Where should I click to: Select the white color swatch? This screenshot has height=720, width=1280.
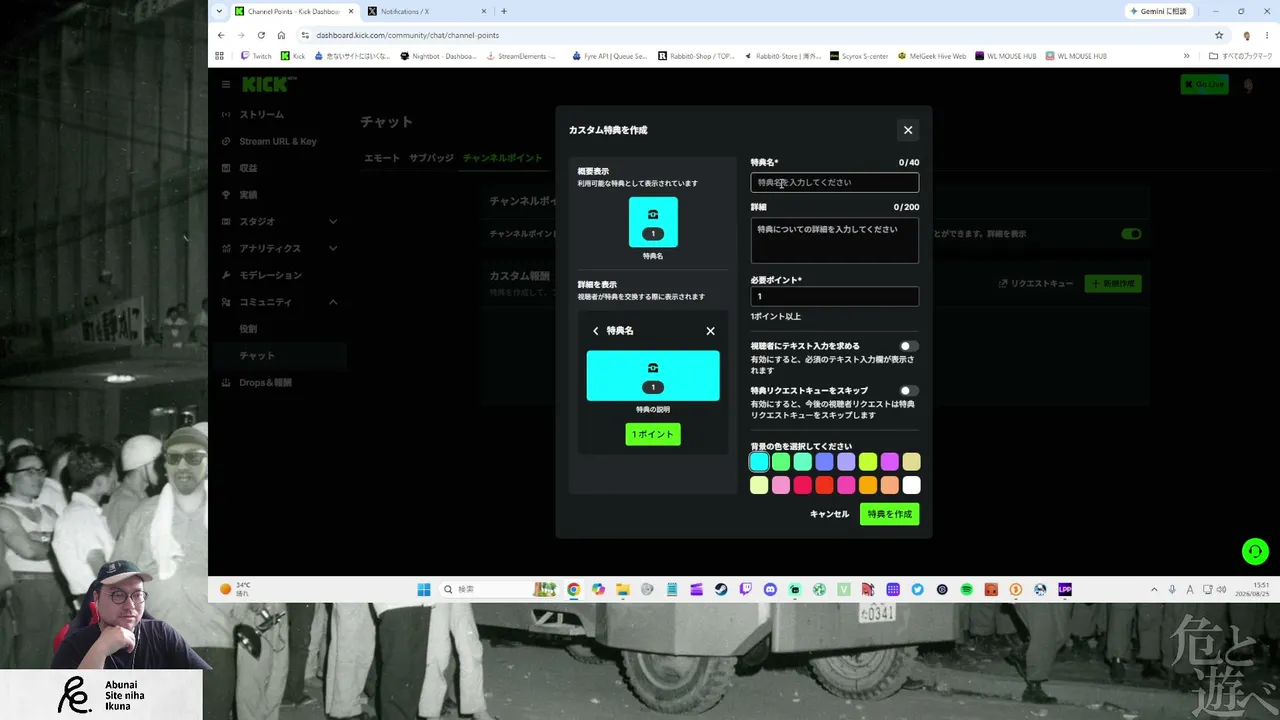click(x=911, y=486)
